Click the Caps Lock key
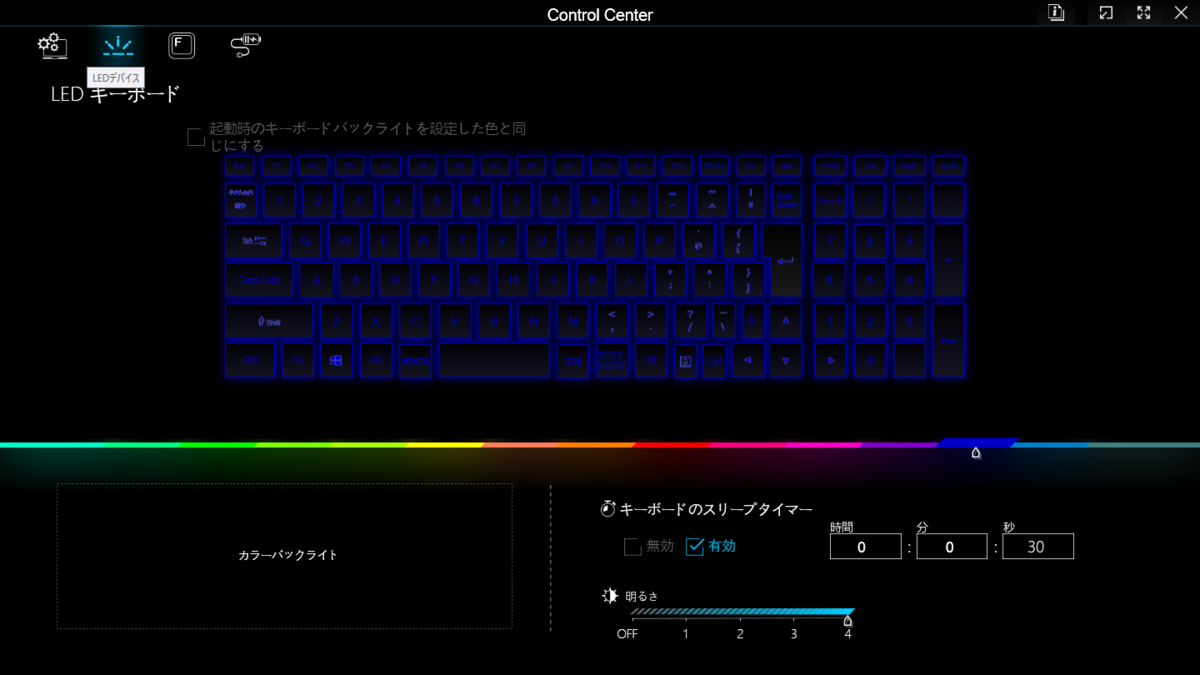The height and width of the screenshot is (675, 1200). 259,281
